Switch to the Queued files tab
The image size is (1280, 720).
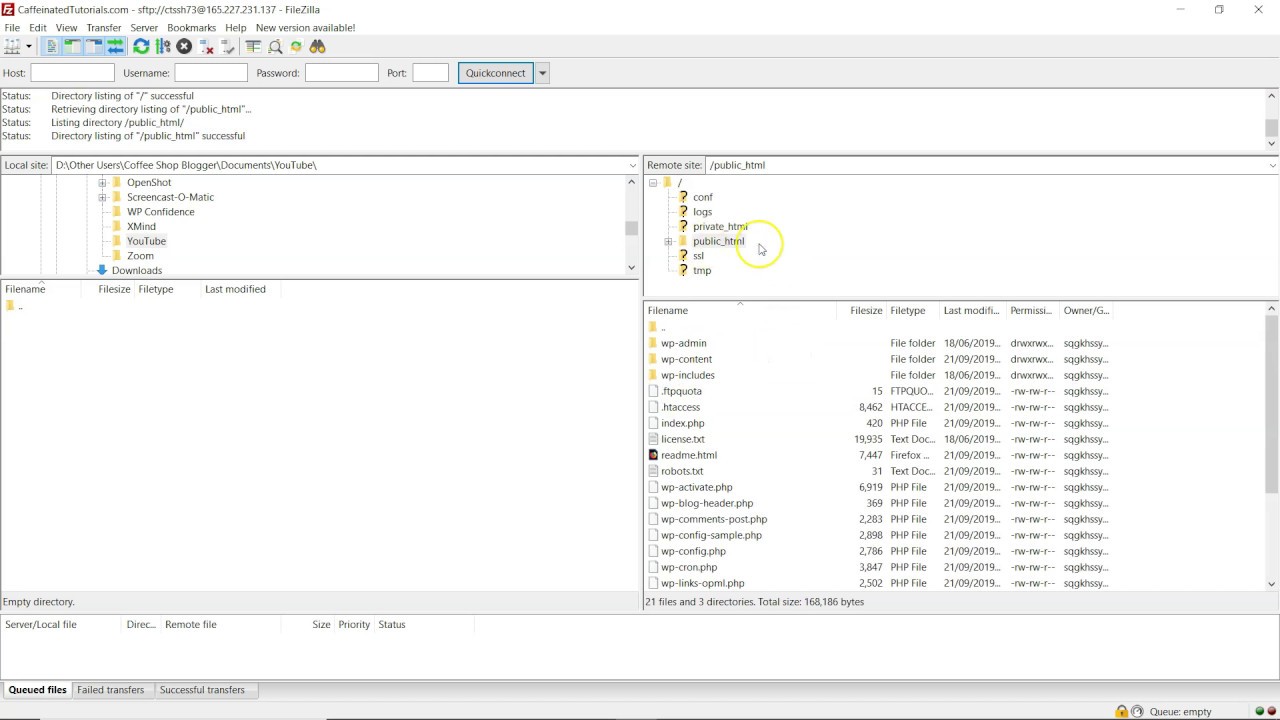coord(37,690)
